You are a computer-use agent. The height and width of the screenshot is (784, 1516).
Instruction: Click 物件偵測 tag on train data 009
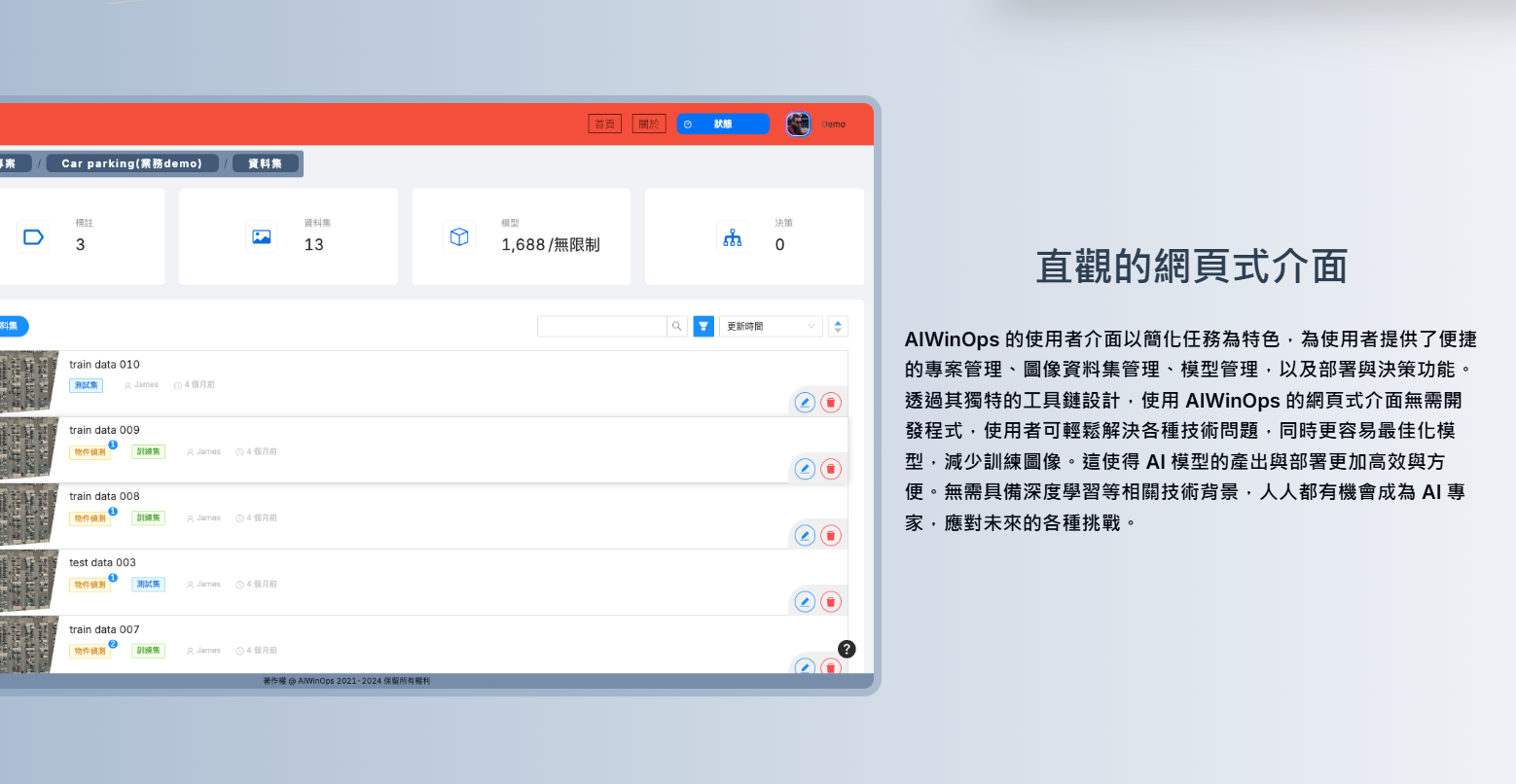click(90, 452)
